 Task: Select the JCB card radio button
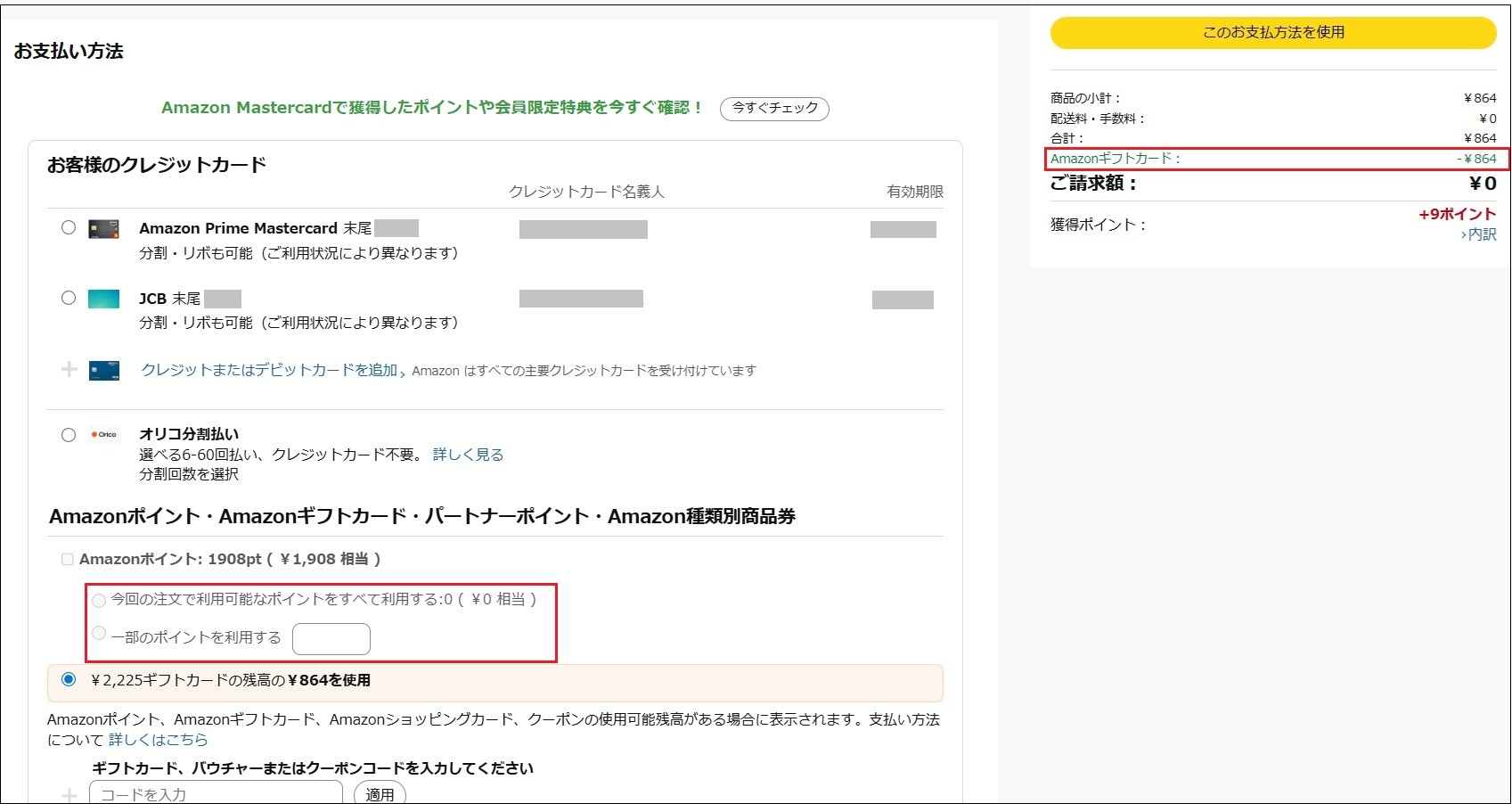(69, 298)
